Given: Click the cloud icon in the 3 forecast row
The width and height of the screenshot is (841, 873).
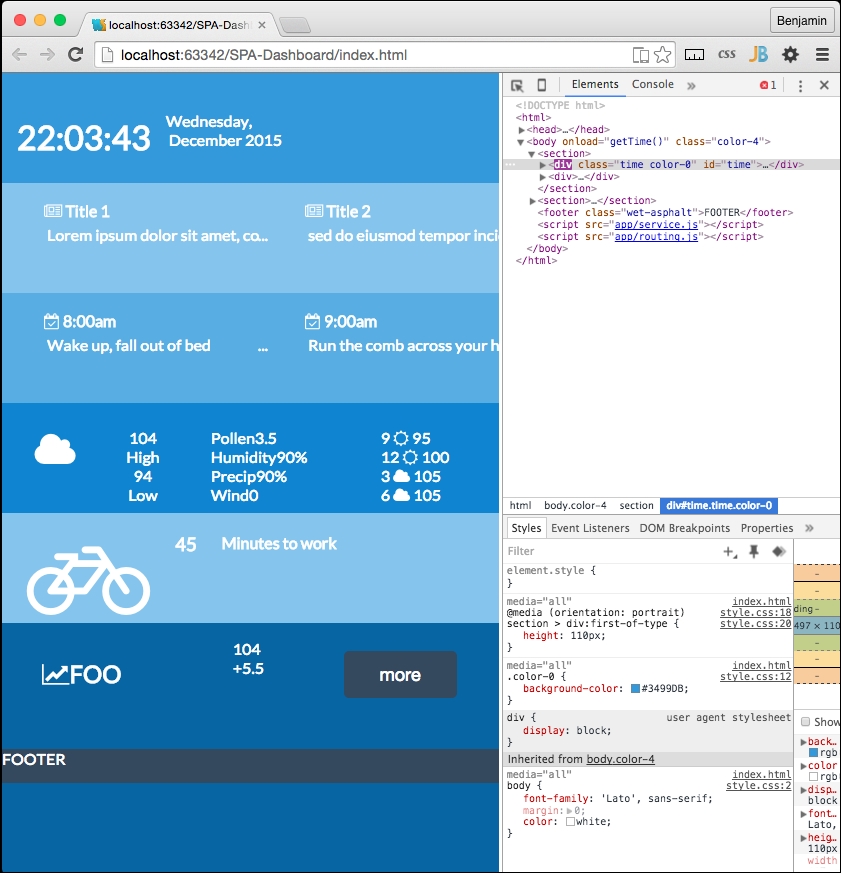Looking at the screenshot, I should coord(401,476).
